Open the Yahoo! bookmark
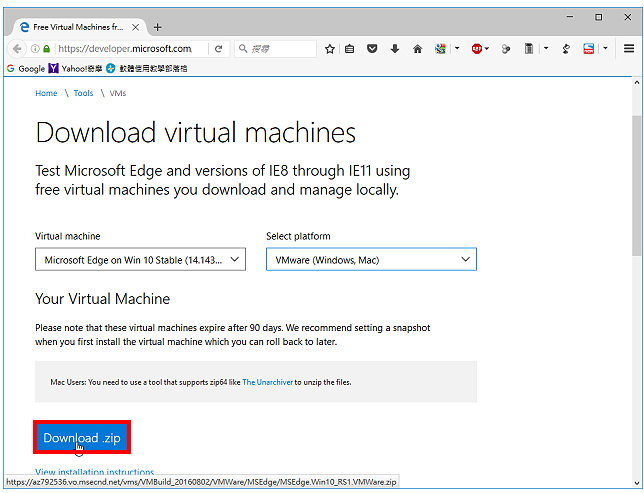This screenshot has height=493, width=644. tap(75, 69)
